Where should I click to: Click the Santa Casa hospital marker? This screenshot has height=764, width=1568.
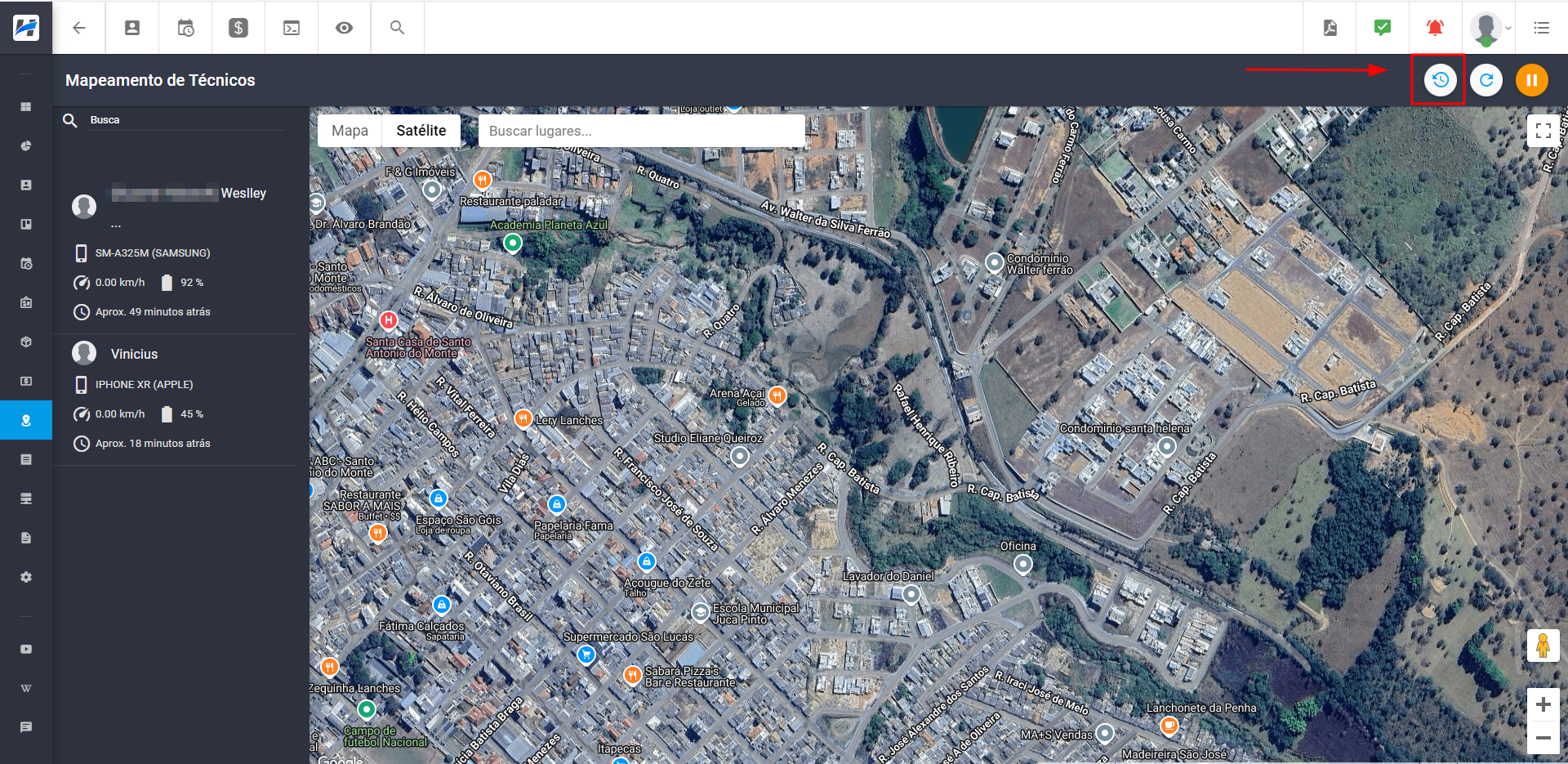[389, 321]
